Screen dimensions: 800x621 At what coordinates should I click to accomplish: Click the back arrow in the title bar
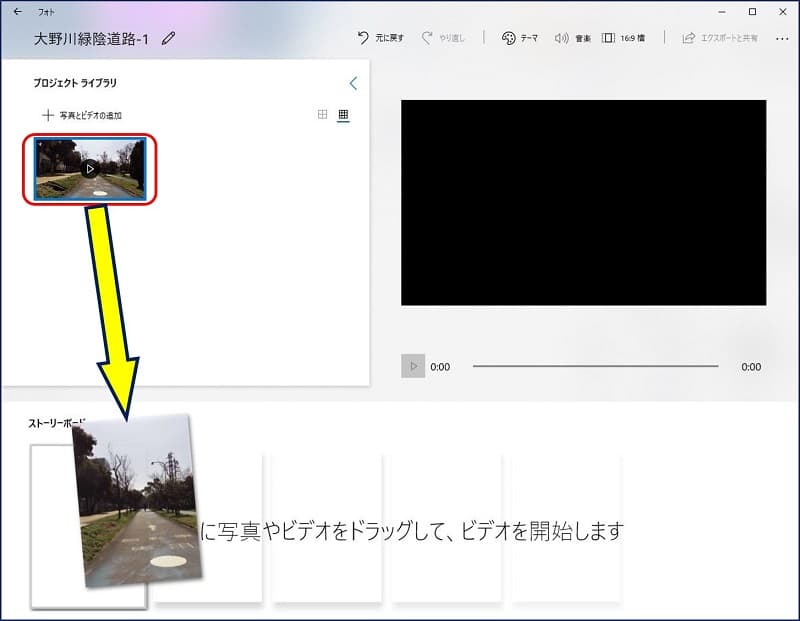coord(17,12)
